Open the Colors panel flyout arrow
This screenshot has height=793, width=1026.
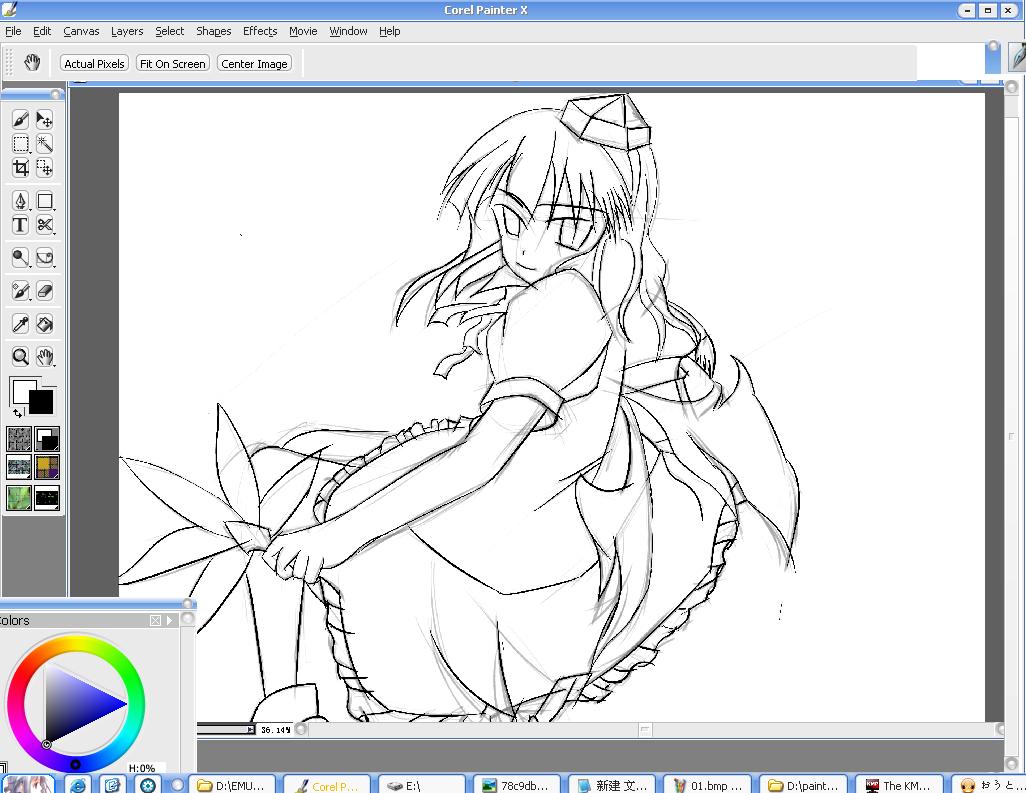click(x=169, y=620)
